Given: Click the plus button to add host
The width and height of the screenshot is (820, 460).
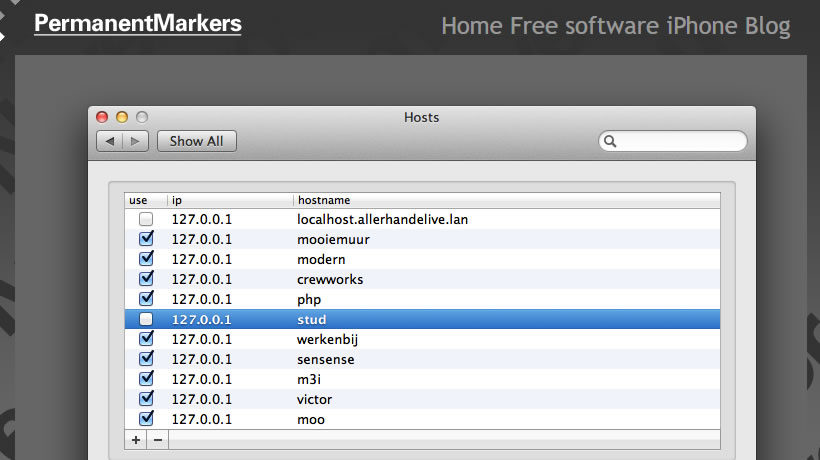Looking at the screenshot, I should coord(135,440).
